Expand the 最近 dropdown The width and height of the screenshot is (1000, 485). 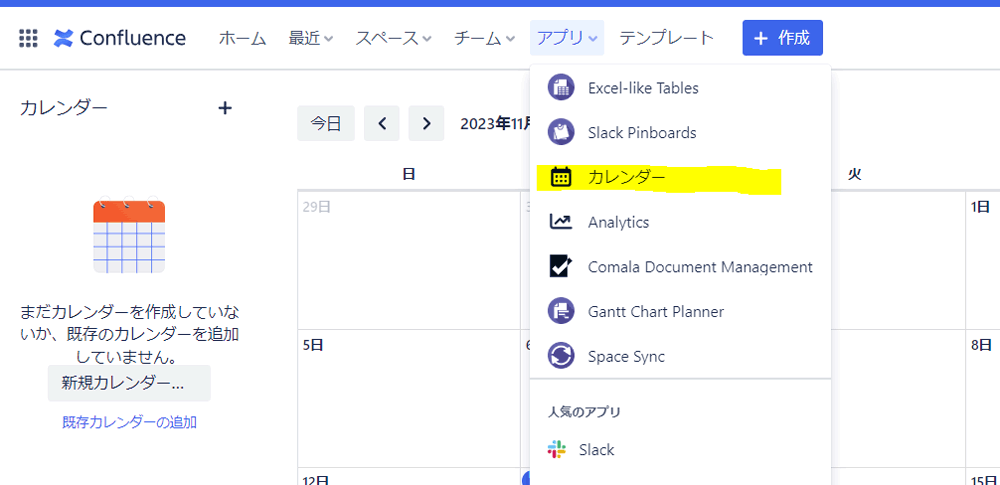311,38
